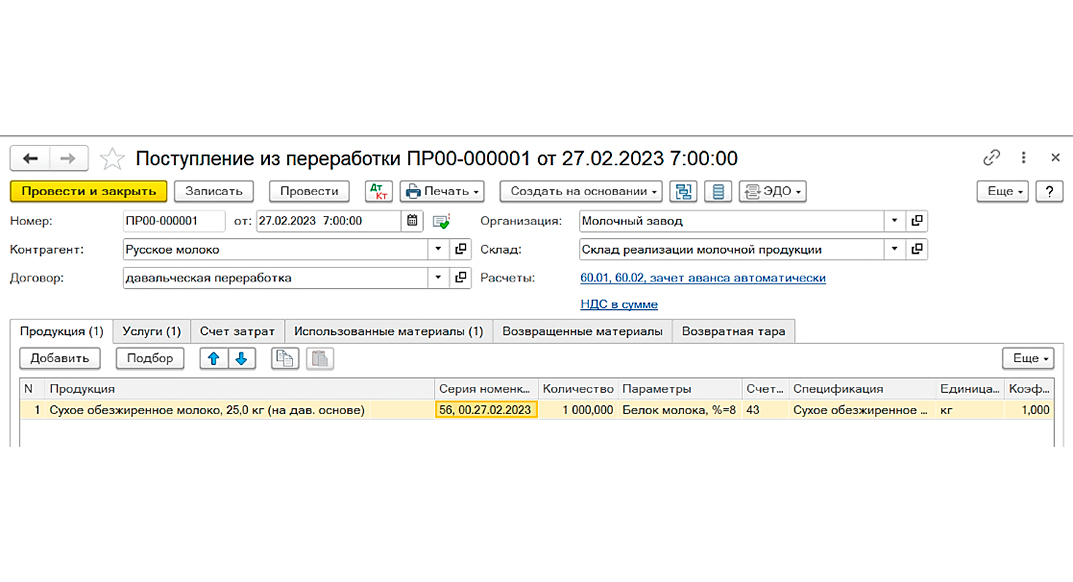This screenshot has width=1073, height=582.
Task: Expand the Организация dropdown
Action: click(x=895, y=221)
